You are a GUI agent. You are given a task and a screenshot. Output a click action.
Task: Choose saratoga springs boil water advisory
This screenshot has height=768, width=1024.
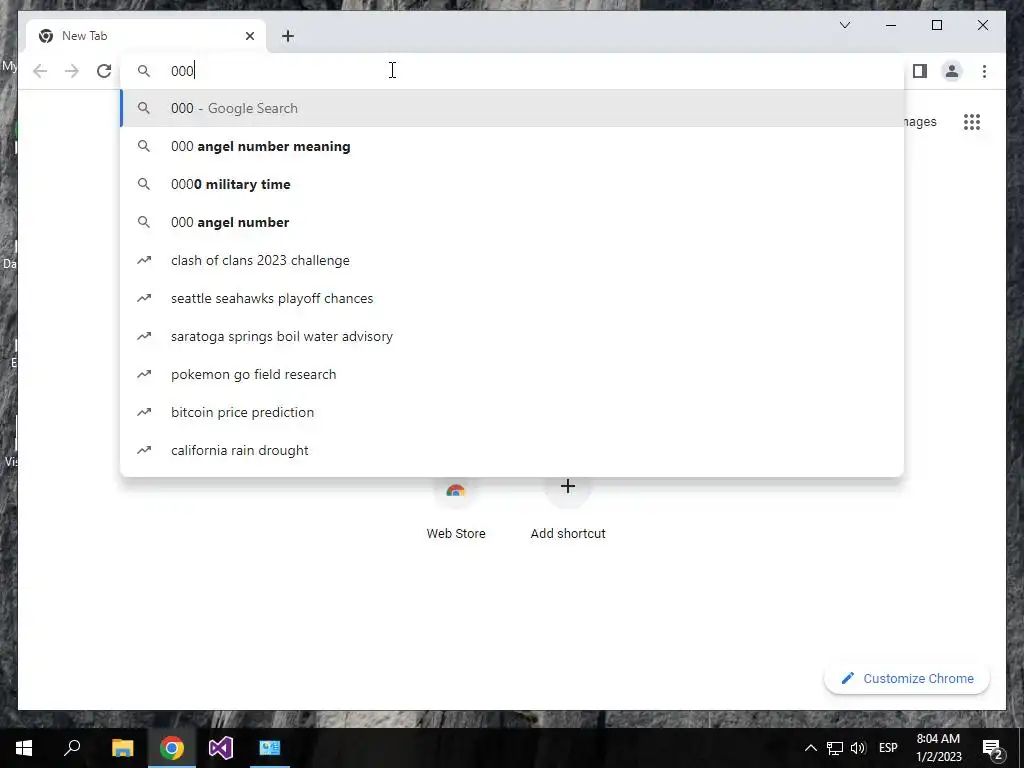[513, 336]
